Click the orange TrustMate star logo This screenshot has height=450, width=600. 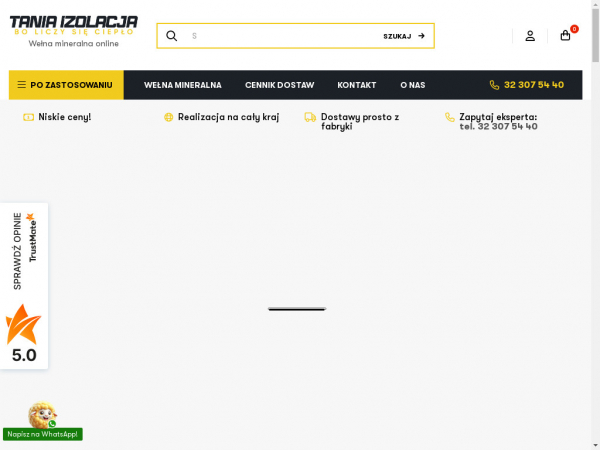click(23, 324)
